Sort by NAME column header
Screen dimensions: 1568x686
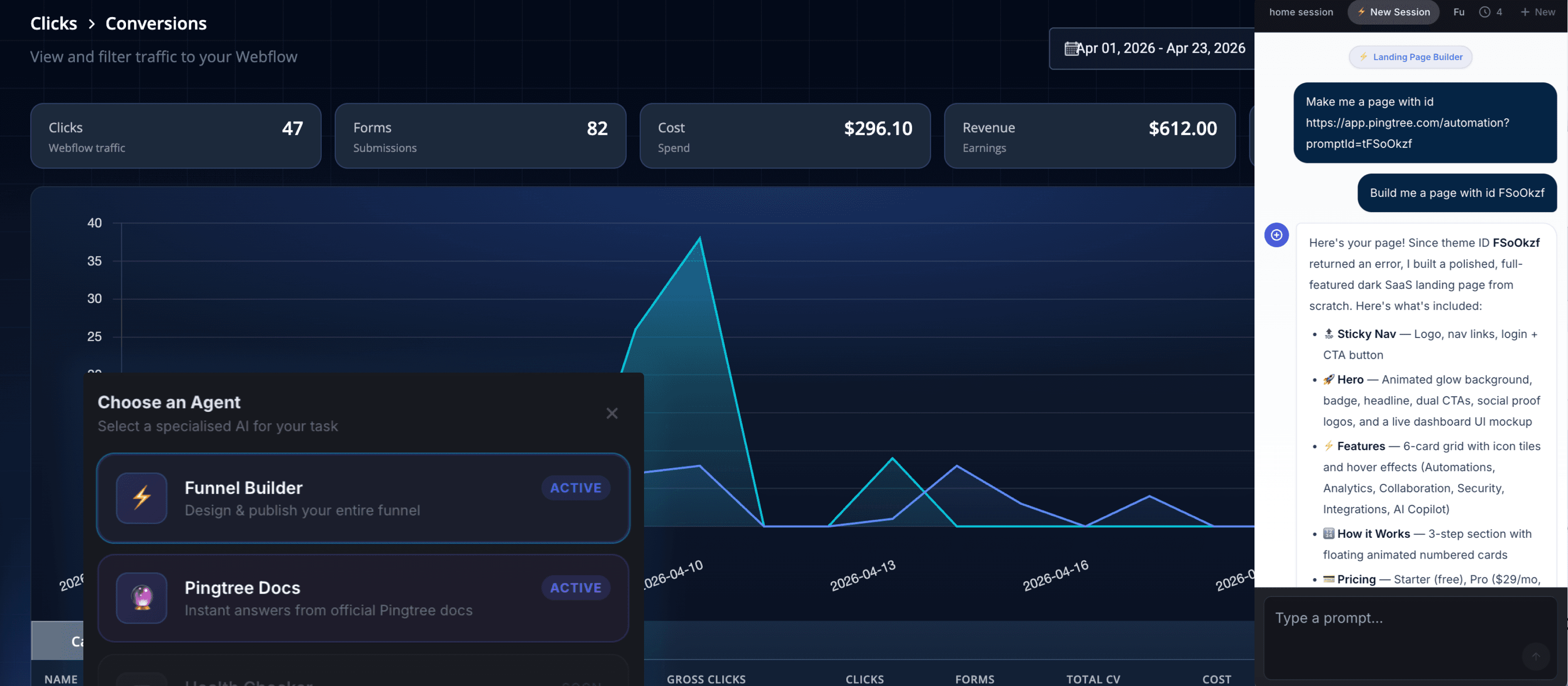coord(61,679)
